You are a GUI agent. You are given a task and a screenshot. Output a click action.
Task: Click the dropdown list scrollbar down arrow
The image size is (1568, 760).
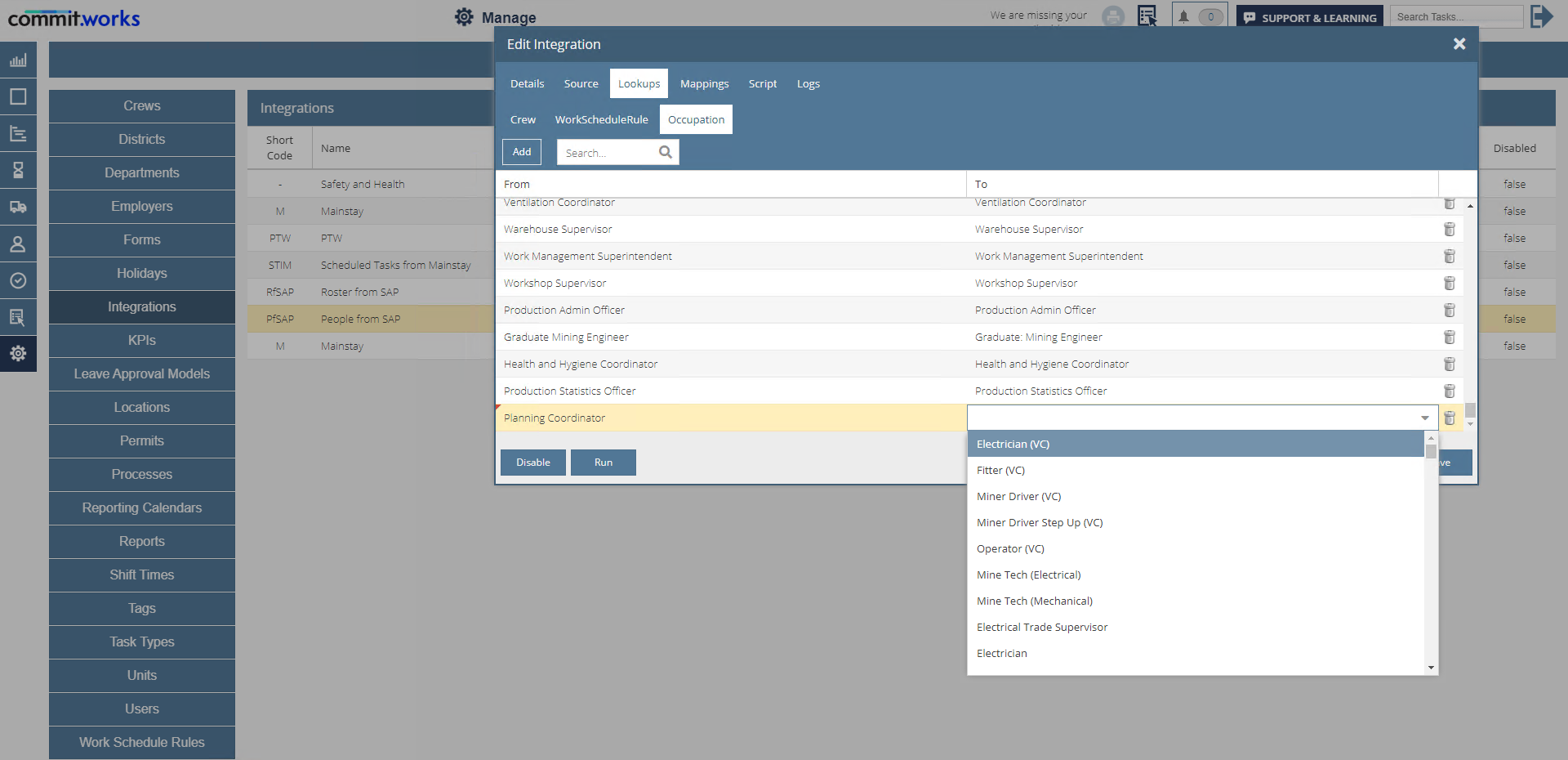(x=1431, y=668)
